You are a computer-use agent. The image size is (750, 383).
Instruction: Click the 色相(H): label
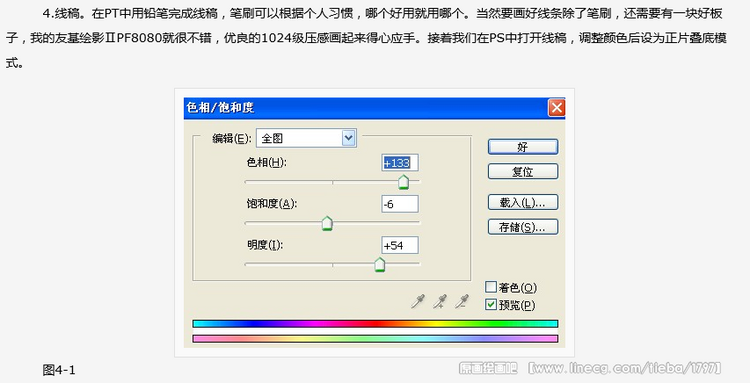click(x=266, y=163)
